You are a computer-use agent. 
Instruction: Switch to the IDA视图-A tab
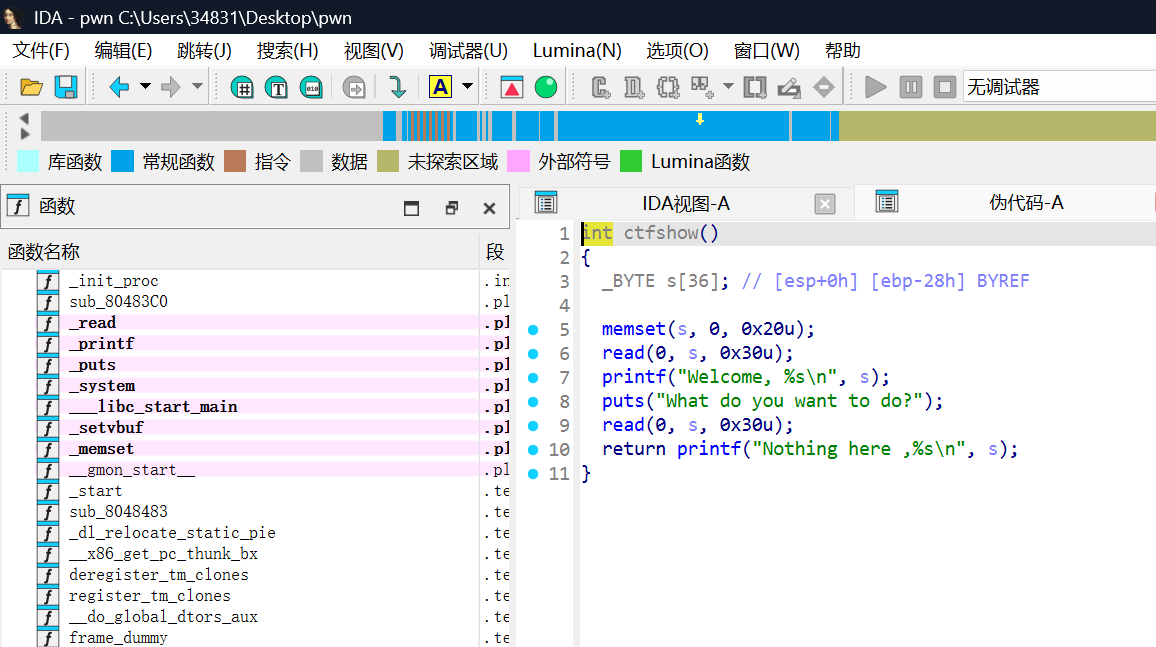point(686,203)
